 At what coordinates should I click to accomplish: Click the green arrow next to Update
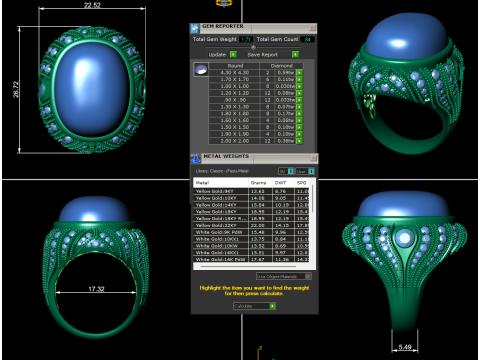click(233, 54)
